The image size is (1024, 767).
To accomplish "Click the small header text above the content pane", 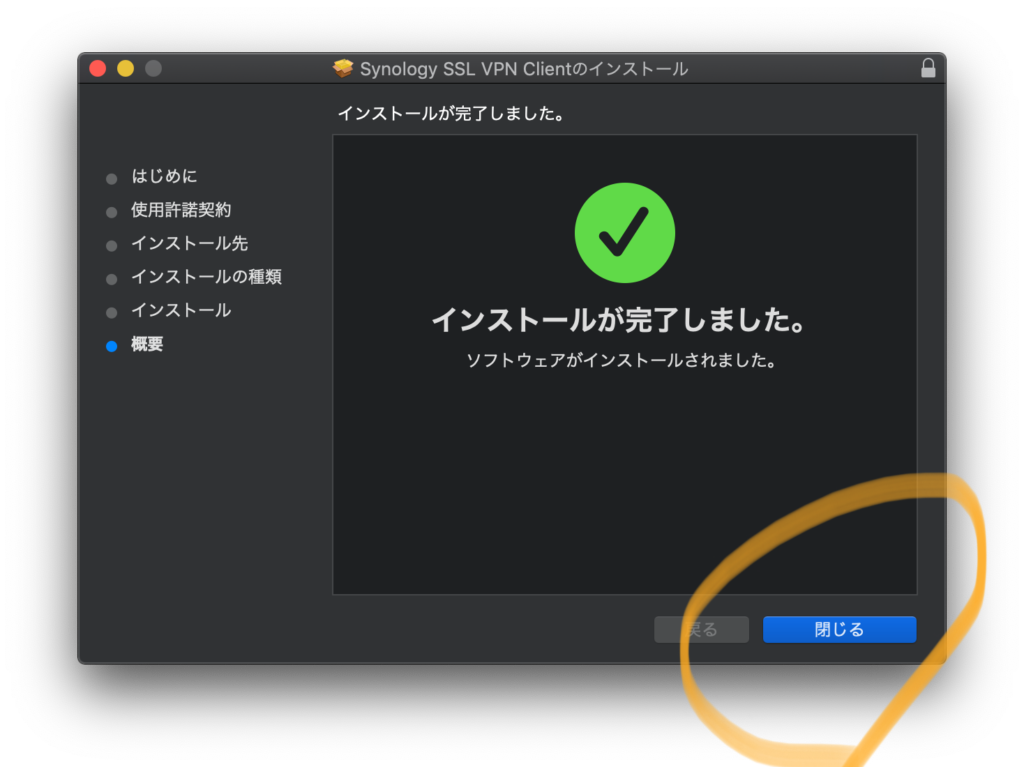I will point(451,114).
